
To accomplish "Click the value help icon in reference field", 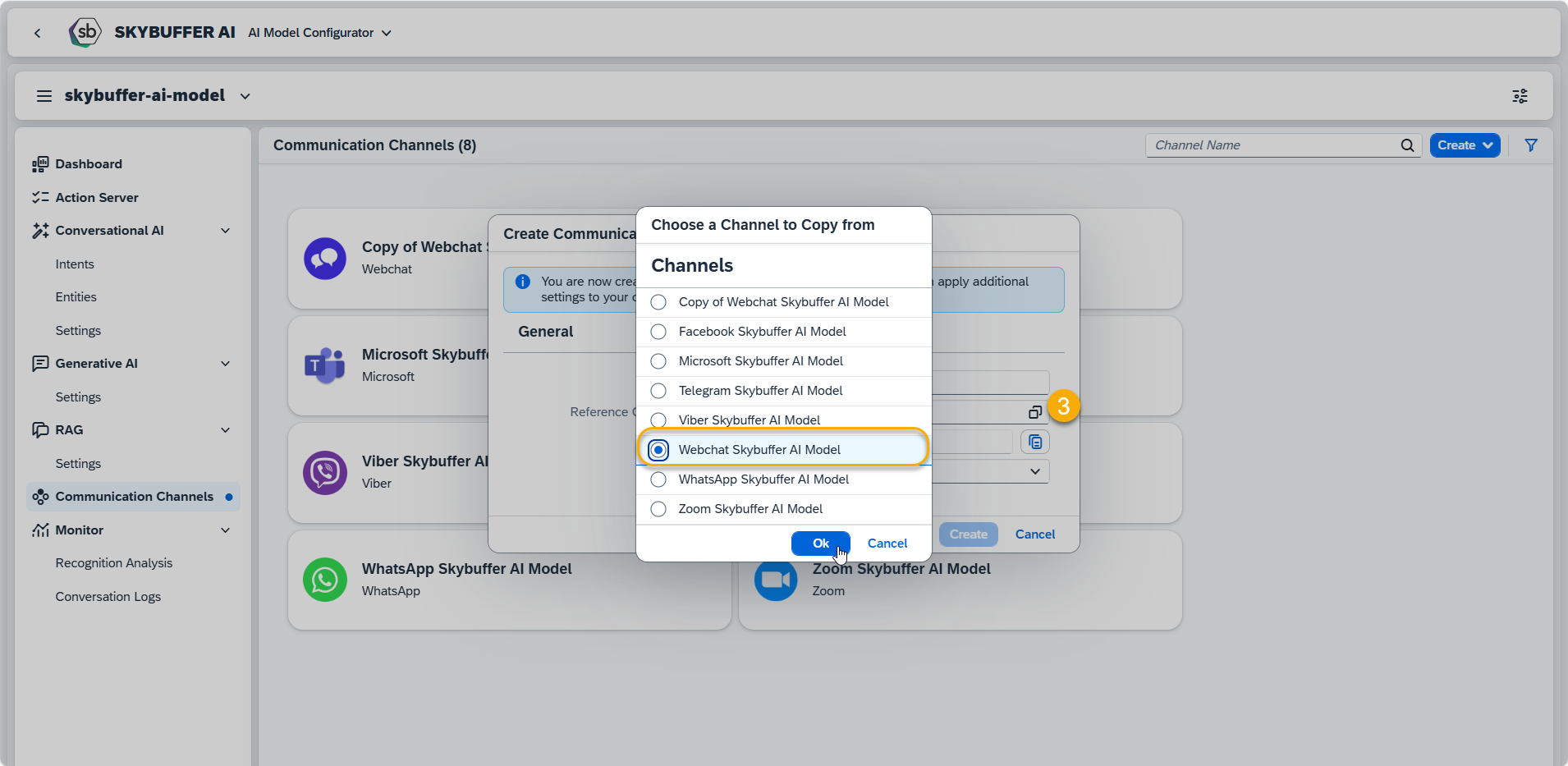I will [x=1035, y=412].
